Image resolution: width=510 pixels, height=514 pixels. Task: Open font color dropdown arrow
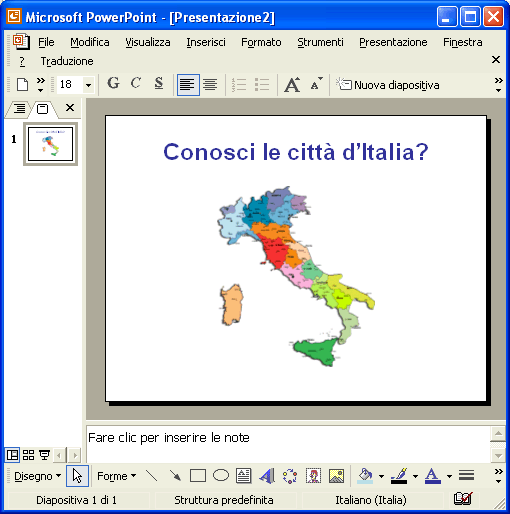[449, 476]
